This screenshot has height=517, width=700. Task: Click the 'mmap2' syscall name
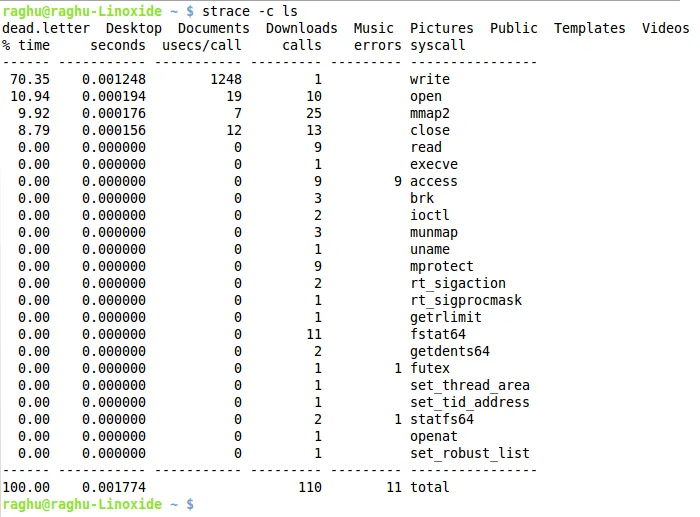pos(430,113)
